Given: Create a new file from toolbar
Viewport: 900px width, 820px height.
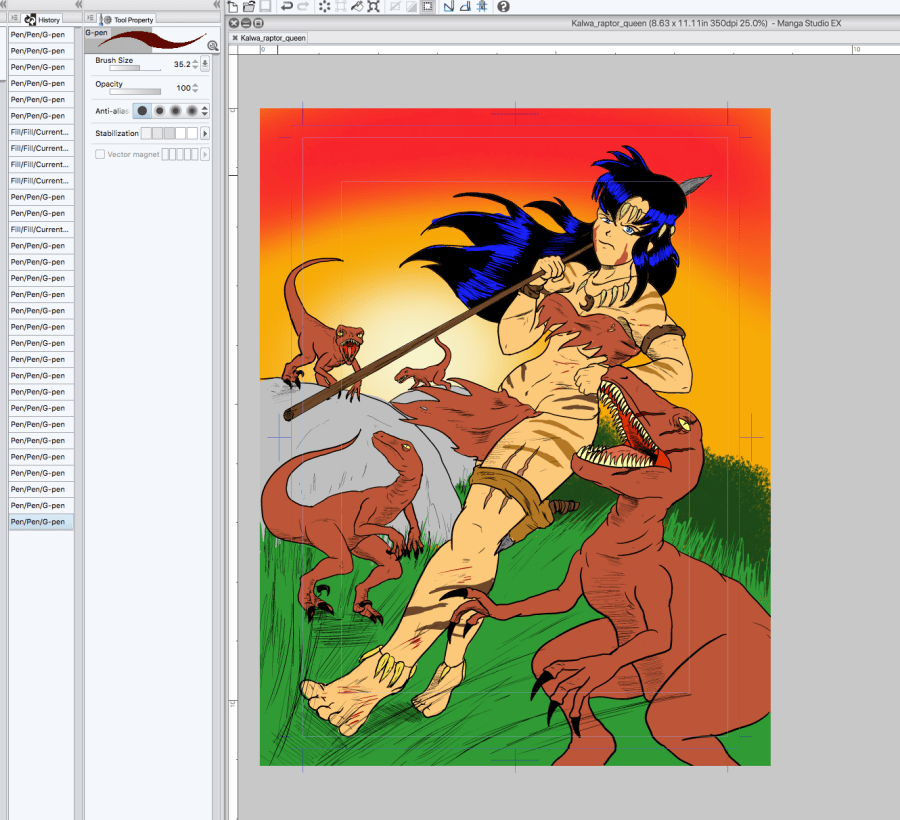Looking at the screenshot, I should (x=233, y=6).
